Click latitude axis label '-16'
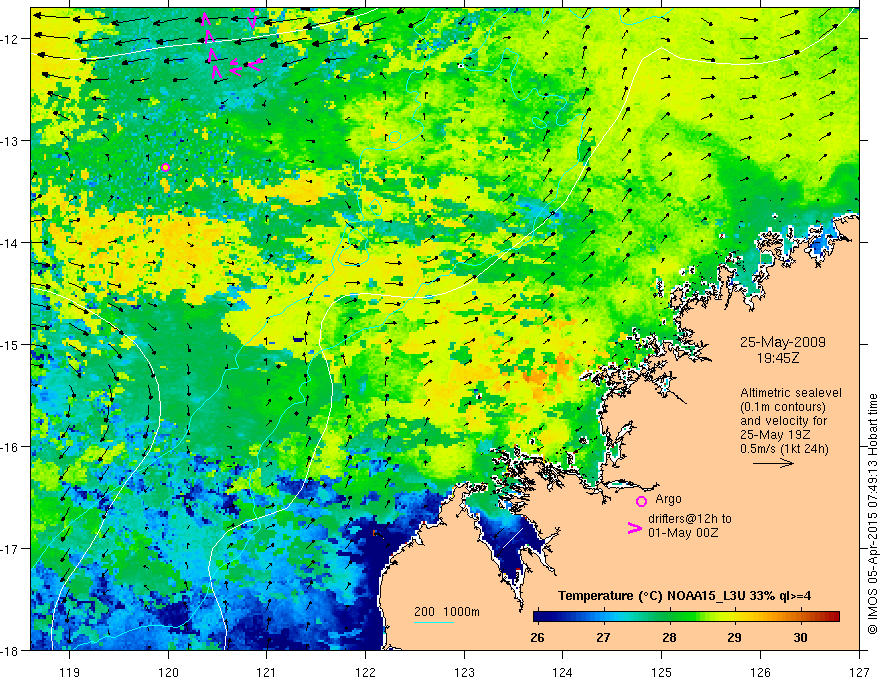 tap(10, 447)
